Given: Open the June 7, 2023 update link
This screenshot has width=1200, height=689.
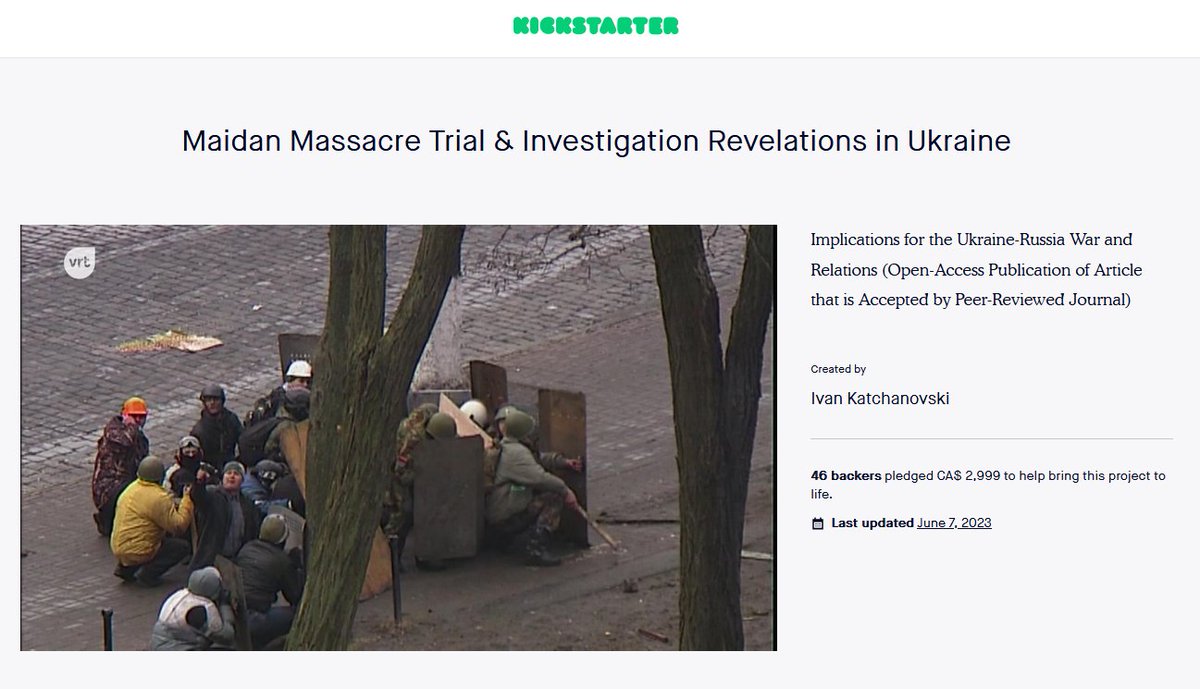Looking at the screenshot, I should [x=954, y=523].
